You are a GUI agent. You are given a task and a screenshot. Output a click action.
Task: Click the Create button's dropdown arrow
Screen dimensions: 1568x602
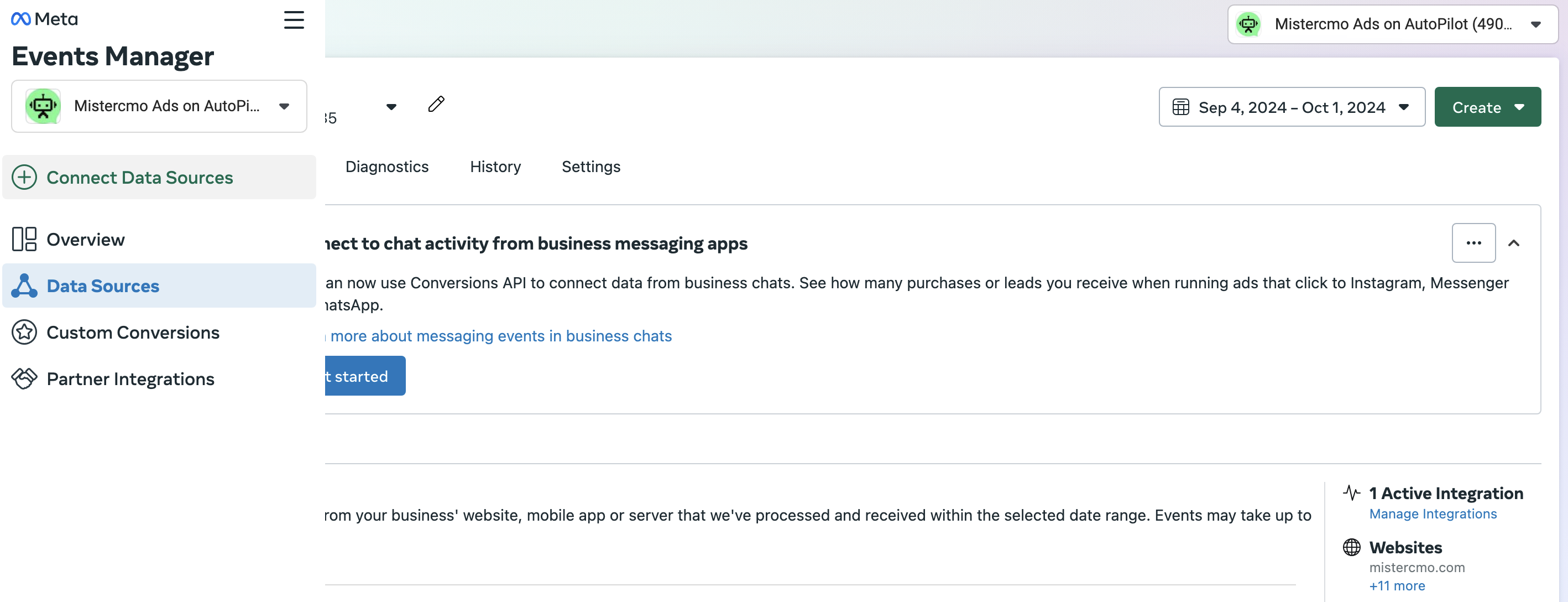(1519, 107)
